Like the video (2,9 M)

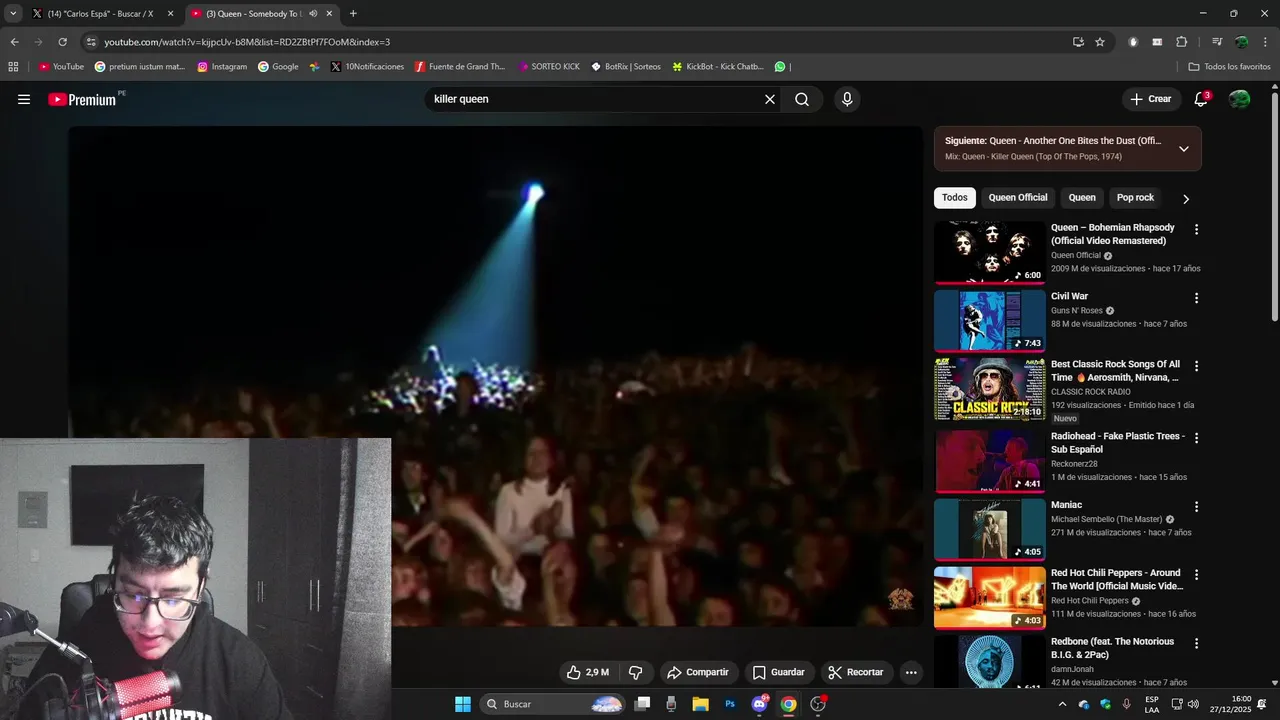pos(587,672)
